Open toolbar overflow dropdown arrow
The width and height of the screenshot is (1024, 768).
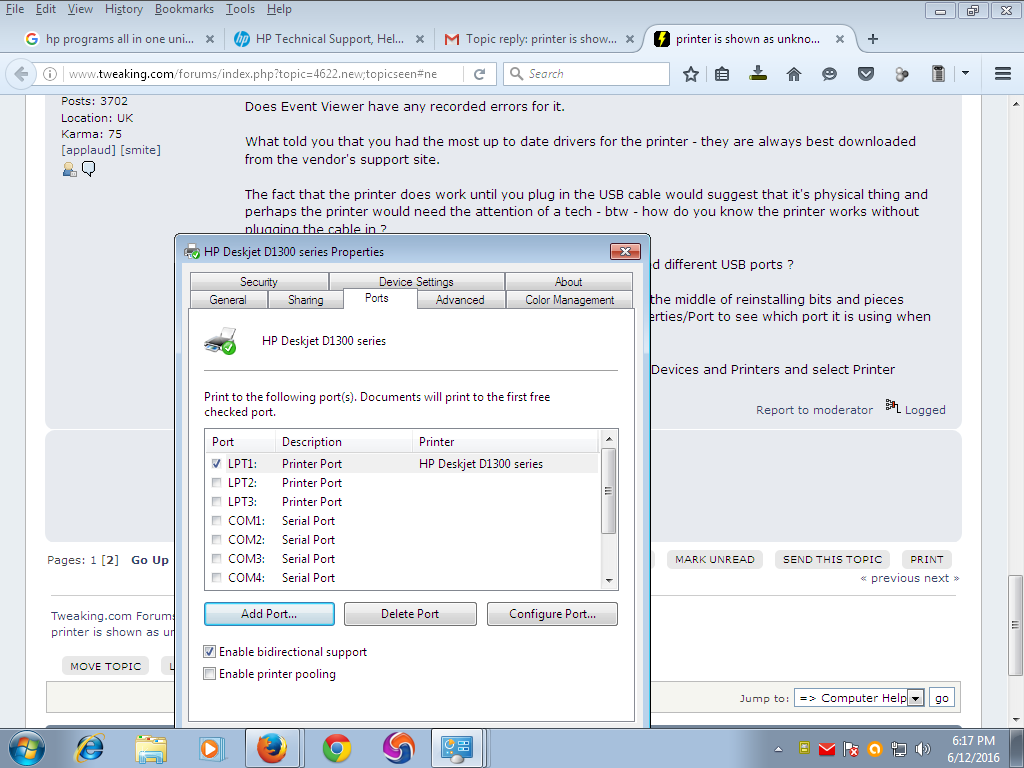click(965, 74)
